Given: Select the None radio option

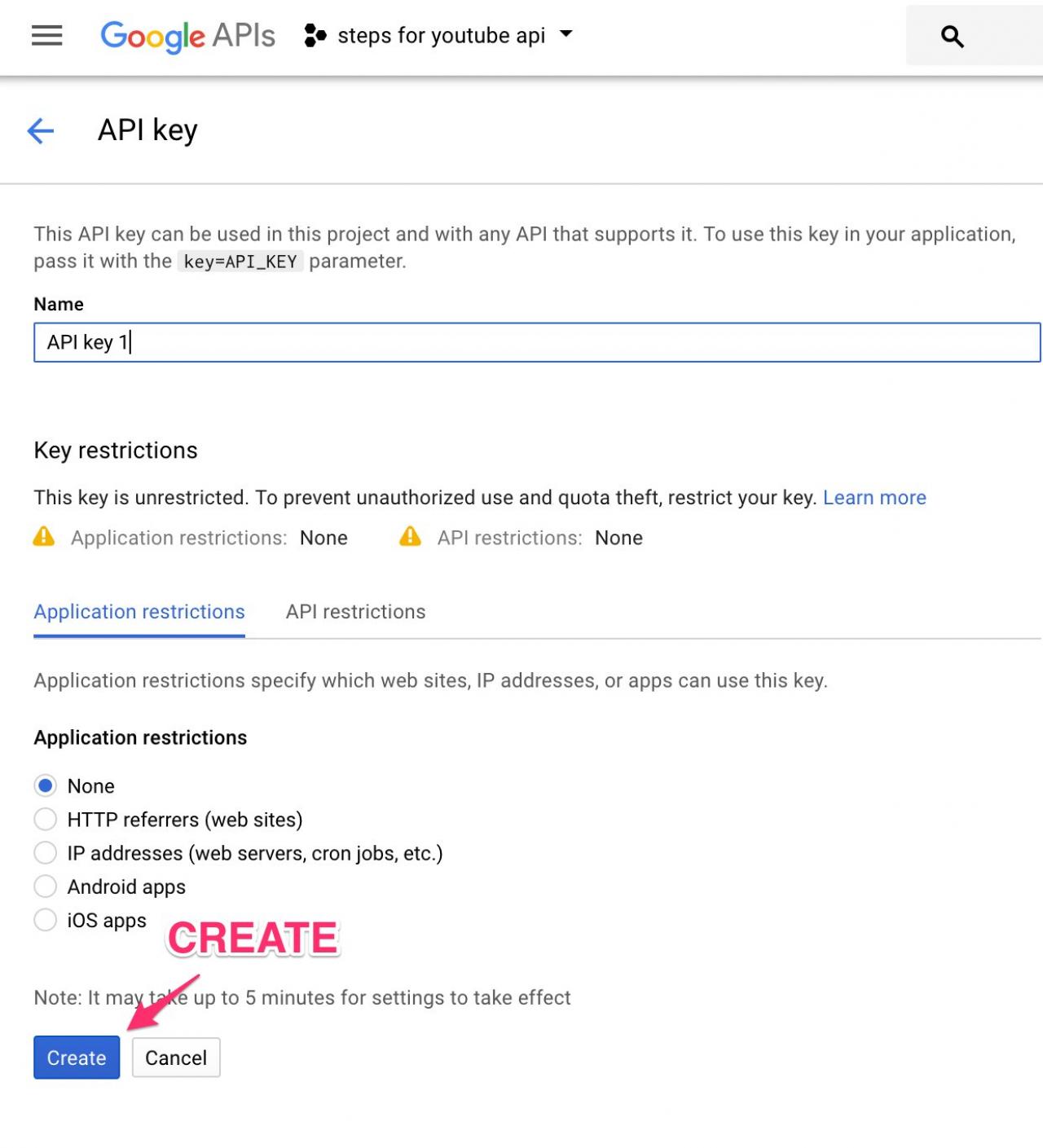Looking at the screenshot, I should click(x=46, y=785).
